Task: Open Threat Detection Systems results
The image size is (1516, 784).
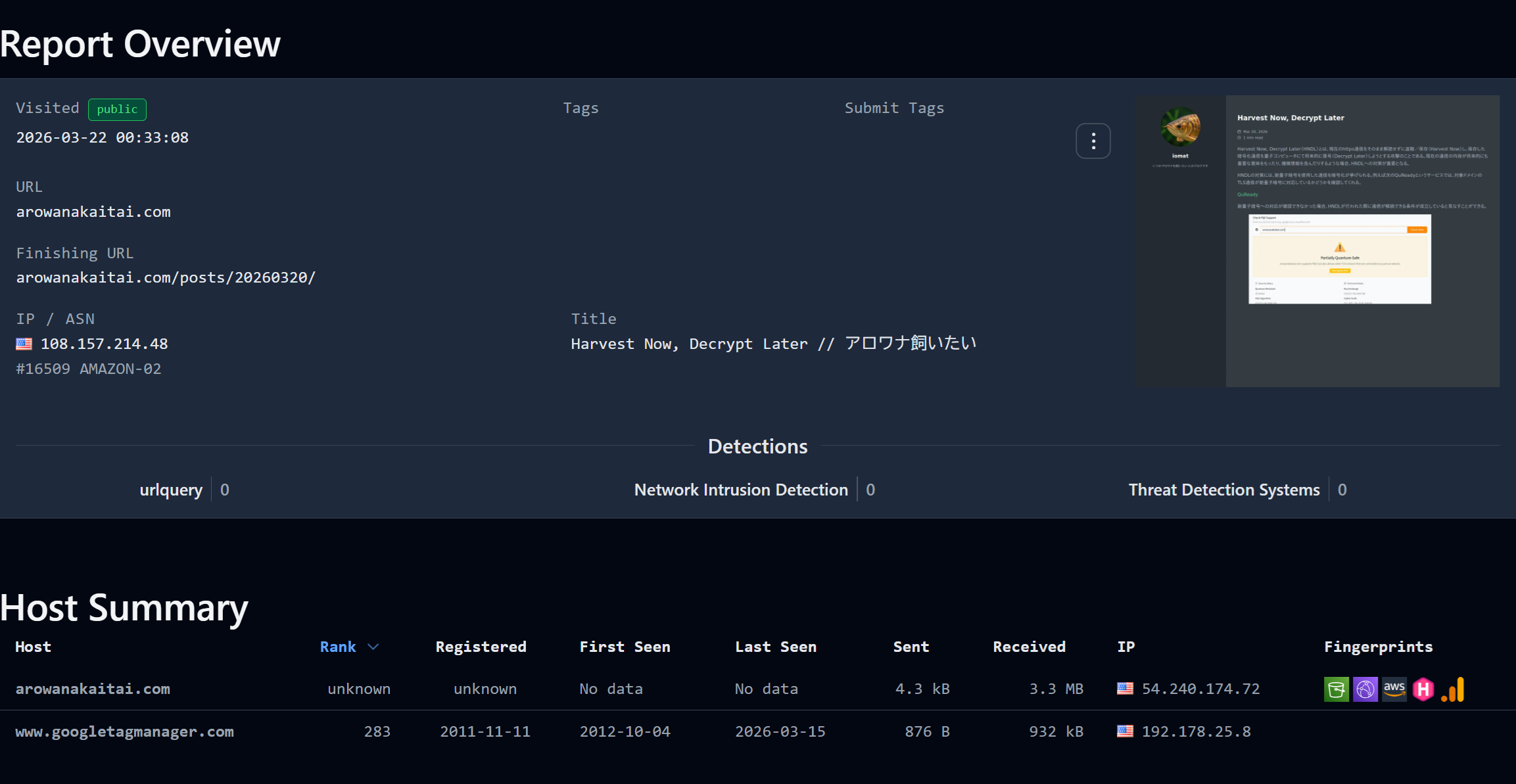Action: pyautogui.click(x=1223, y=490)
